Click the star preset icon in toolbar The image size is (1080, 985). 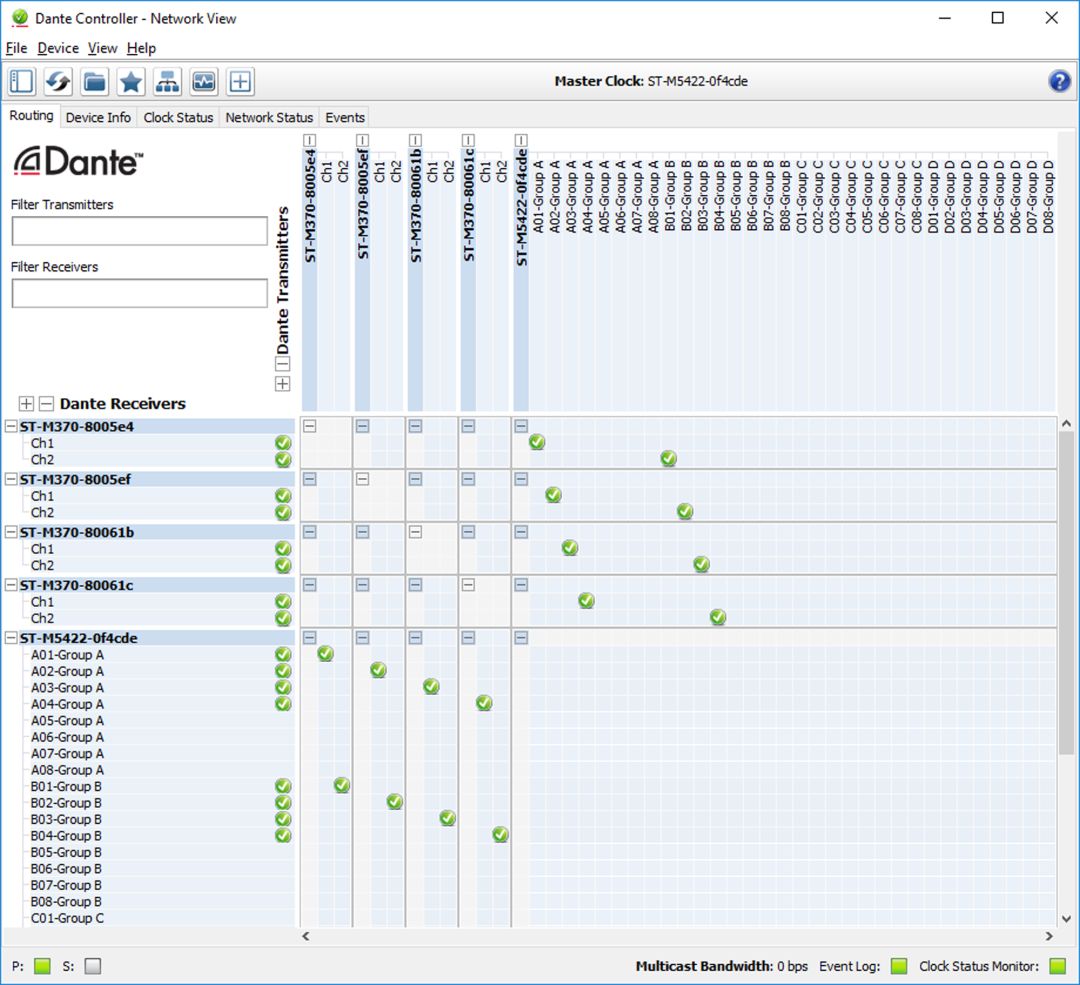pos(131,81)
